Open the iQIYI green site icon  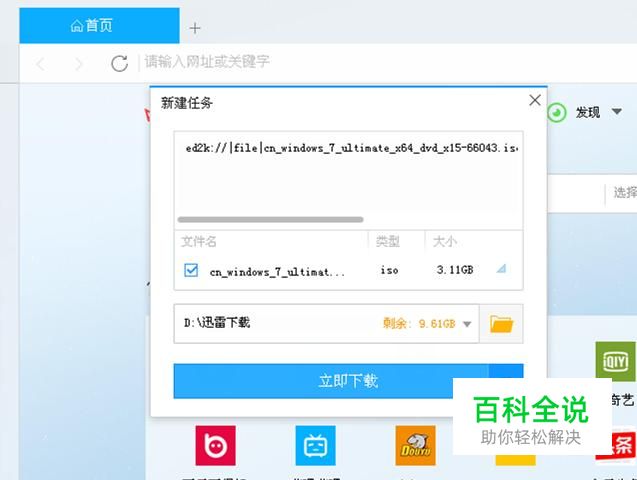615,362
